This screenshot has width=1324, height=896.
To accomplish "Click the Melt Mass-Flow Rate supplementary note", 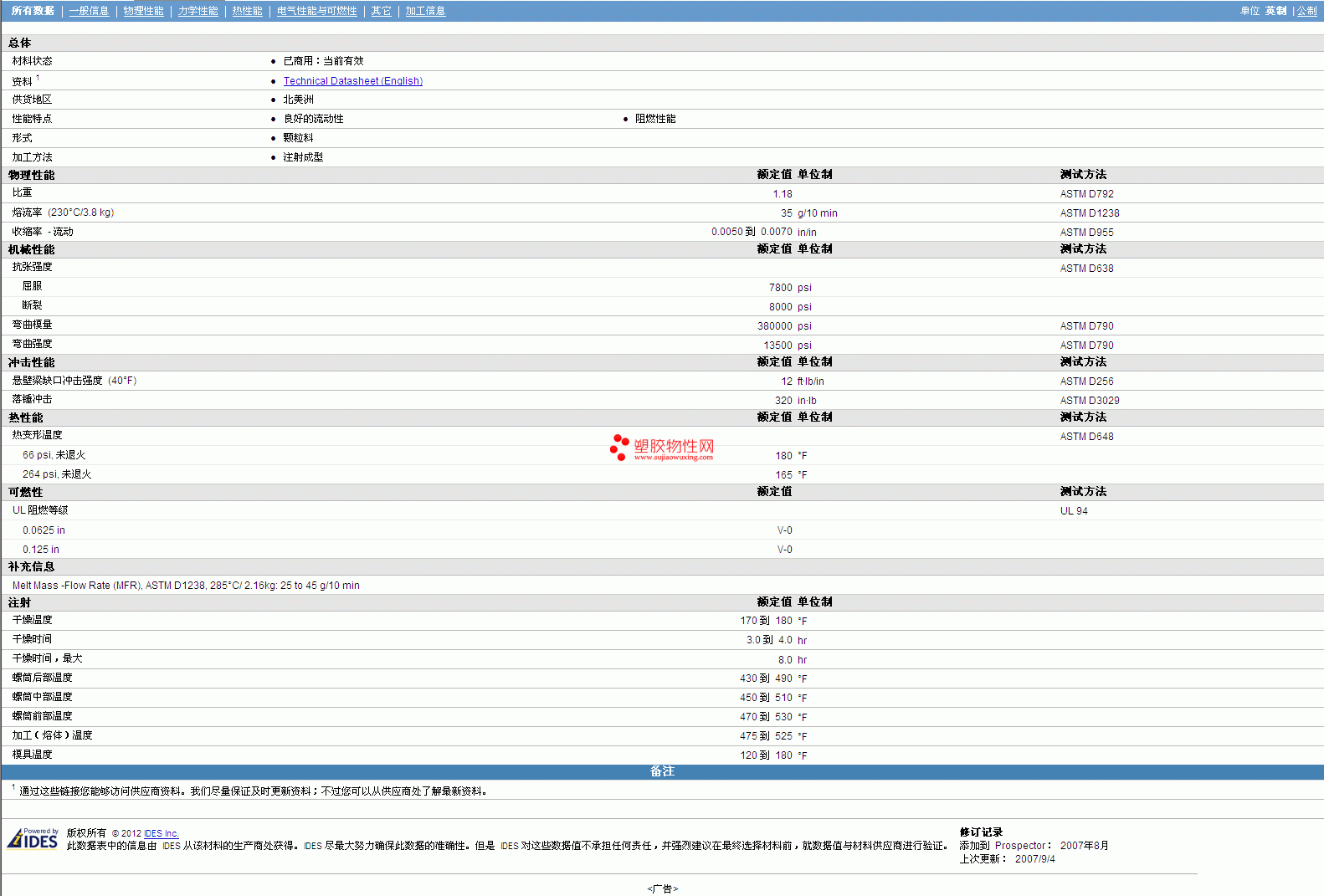I will (186, 586).
